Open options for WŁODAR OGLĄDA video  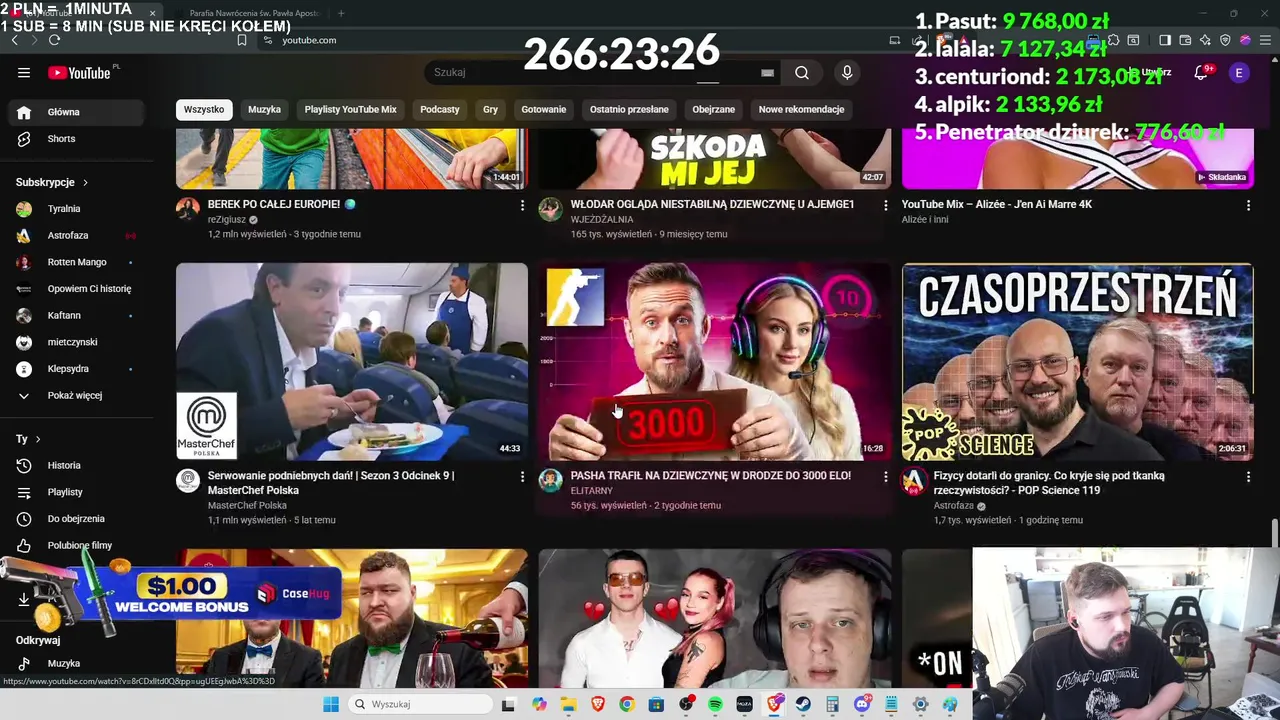[885, 205]
